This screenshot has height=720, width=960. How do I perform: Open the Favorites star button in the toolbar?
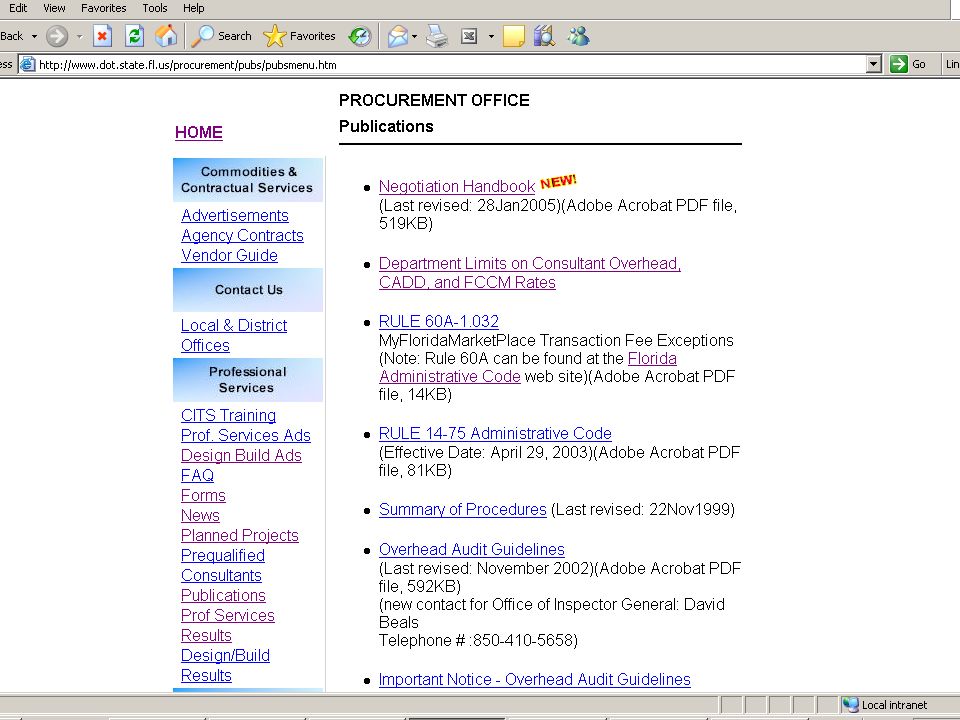click(299, 36)
